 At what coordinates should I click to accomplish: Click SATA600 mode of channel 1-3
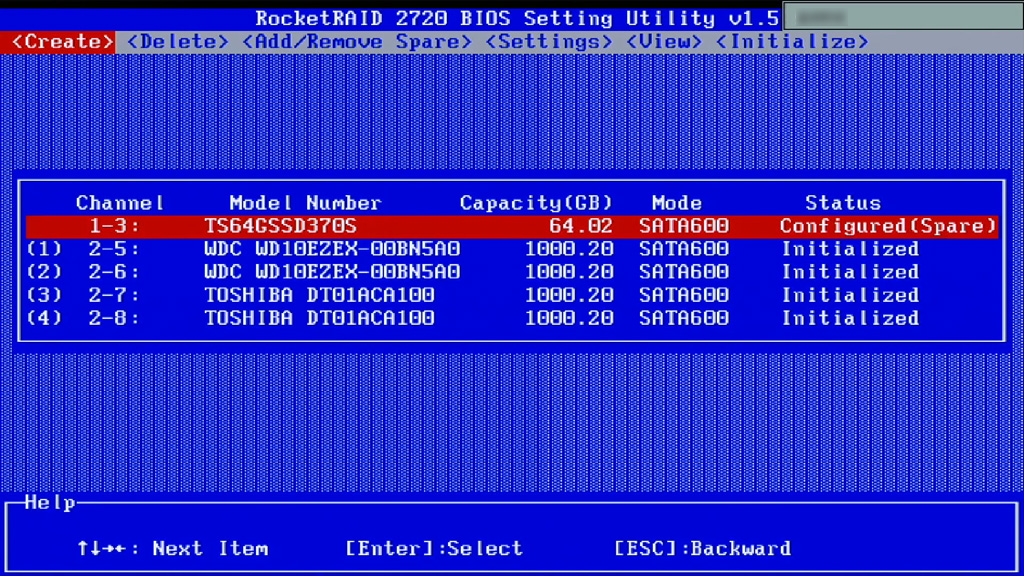point(684,226)
